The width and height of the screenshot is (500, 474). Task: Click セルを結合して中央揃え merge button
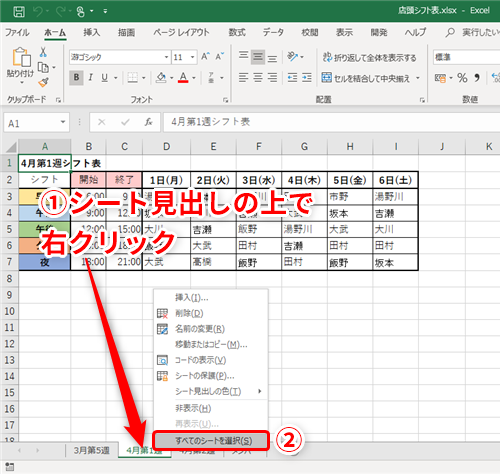366,78
